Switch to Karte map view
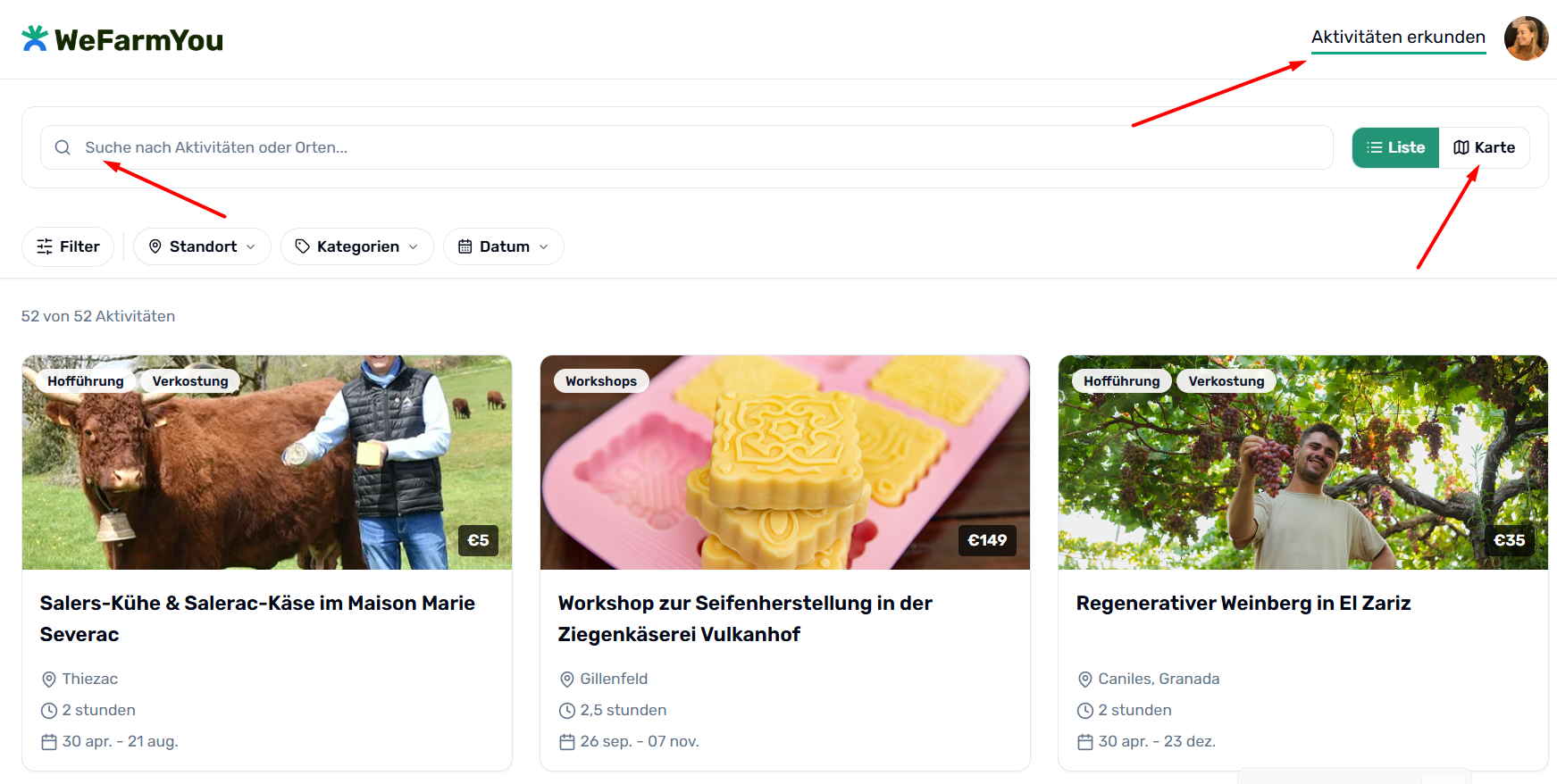Viewport: 1557px width, 784px height. coord(1485,147)
